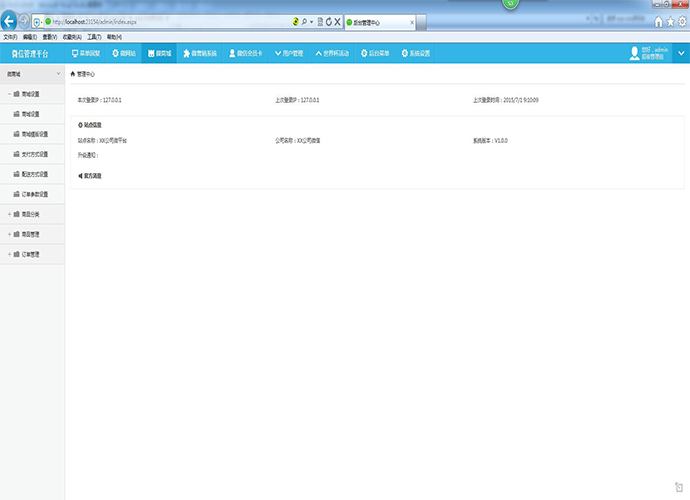Open the 系统设置 navigation tab
Image resolution: width=690 pixels, height=500 pixels.
[415, 52]
